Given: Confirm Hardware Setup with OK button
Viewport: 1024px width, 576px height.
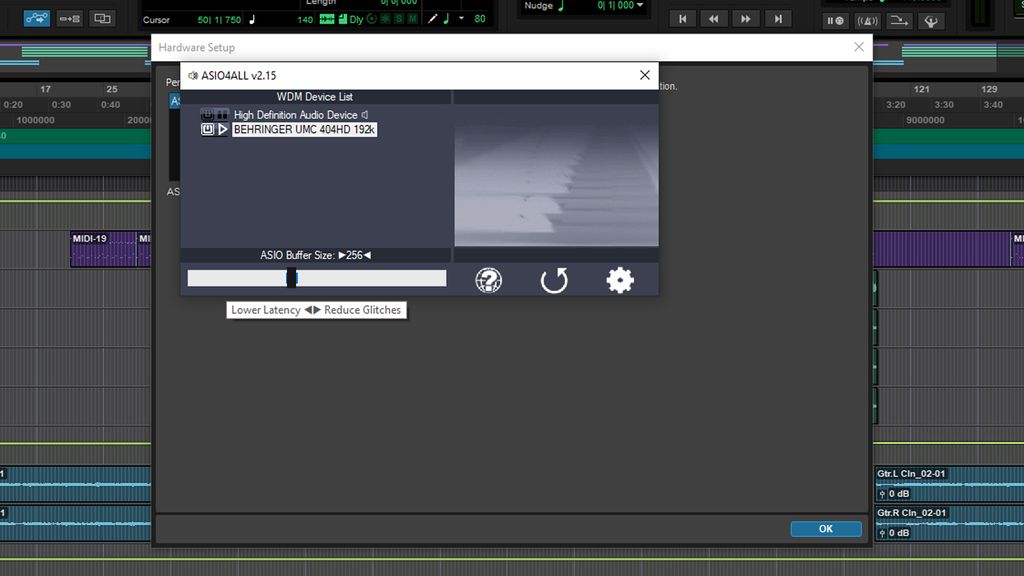Looking at the screenshot, I should click(x=826, y=529).
